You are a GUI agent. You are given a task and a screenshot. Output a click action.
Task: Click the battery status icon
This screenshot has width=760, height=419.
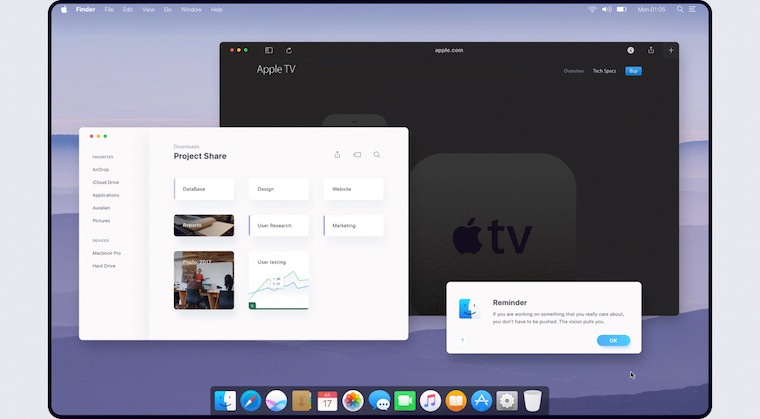(x=622, y=9)
